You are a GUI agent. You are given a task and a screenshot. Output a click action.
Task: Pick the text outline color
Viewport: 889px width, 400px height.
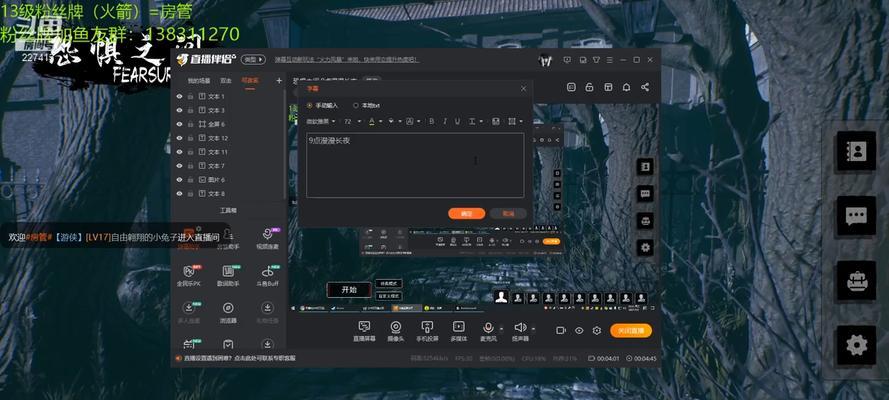[410, 121]
